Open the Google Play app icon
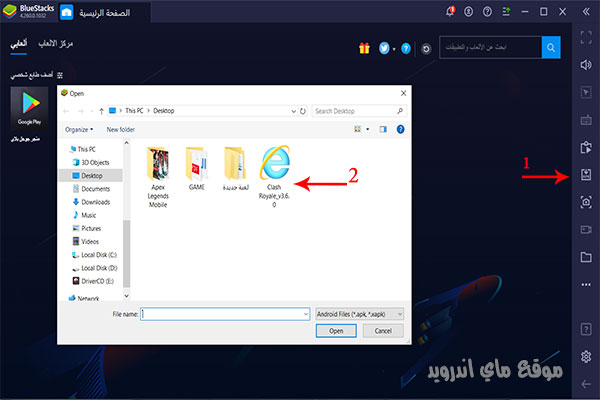 tap(29, 109)
